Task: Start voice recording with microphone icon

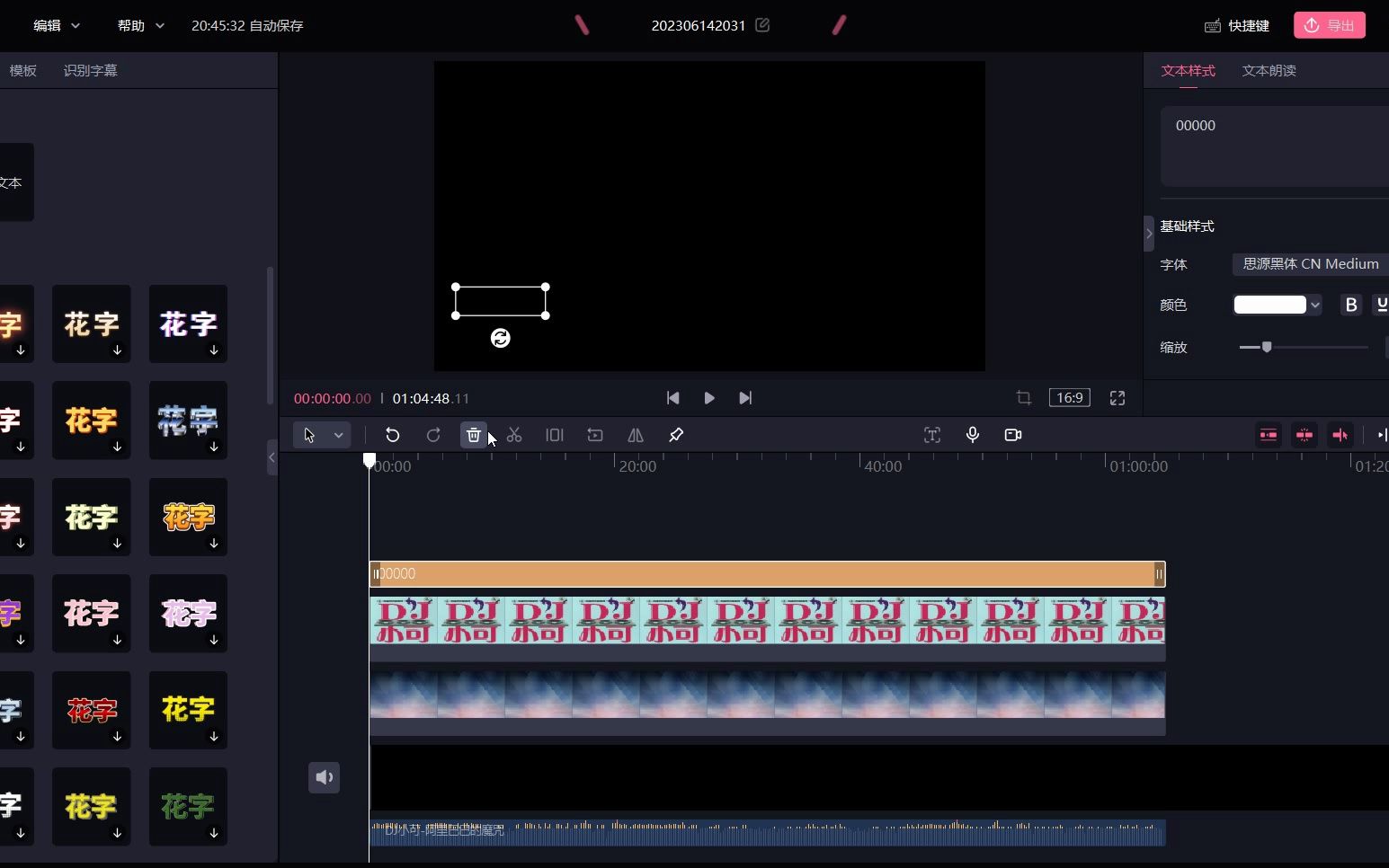Action: [x=973, y=435]
